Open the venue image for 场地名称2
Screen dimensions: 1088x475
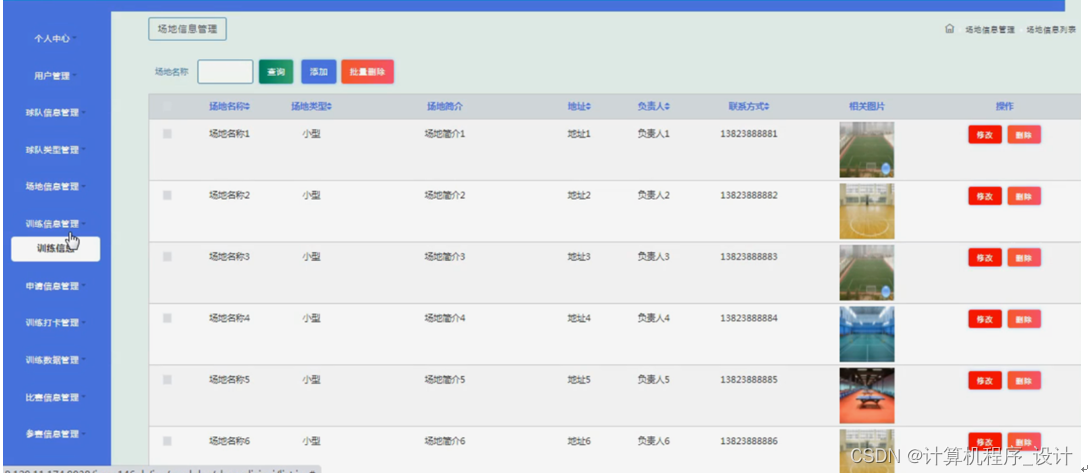[x=867, y=211]
